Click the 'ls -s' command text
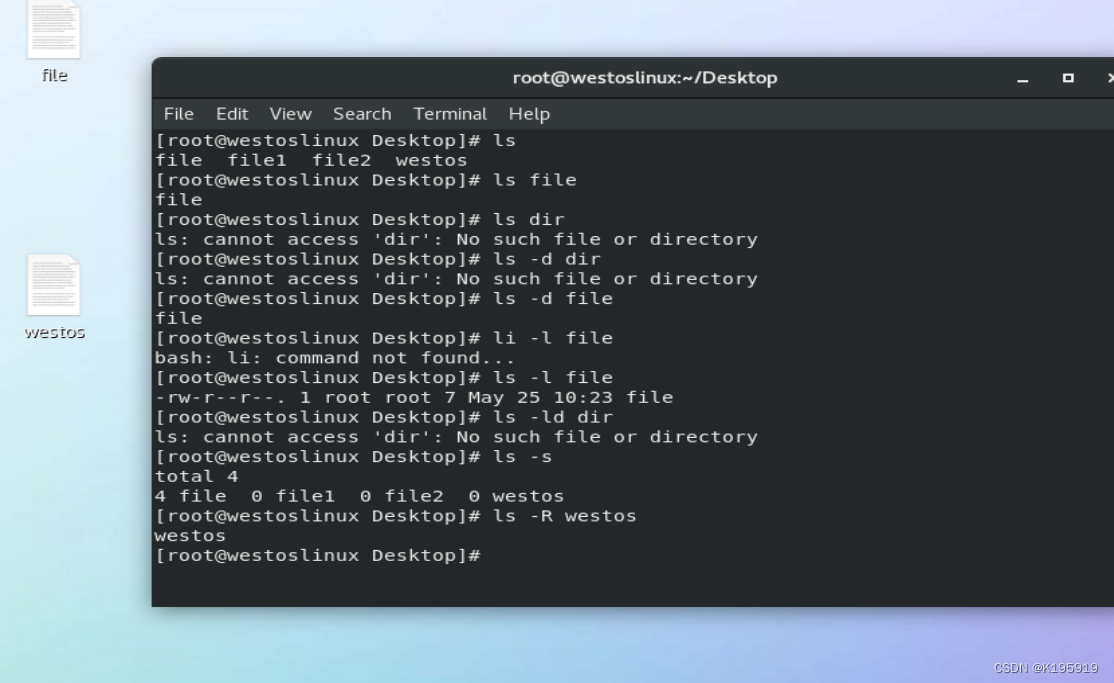 (x=522, y=457)
